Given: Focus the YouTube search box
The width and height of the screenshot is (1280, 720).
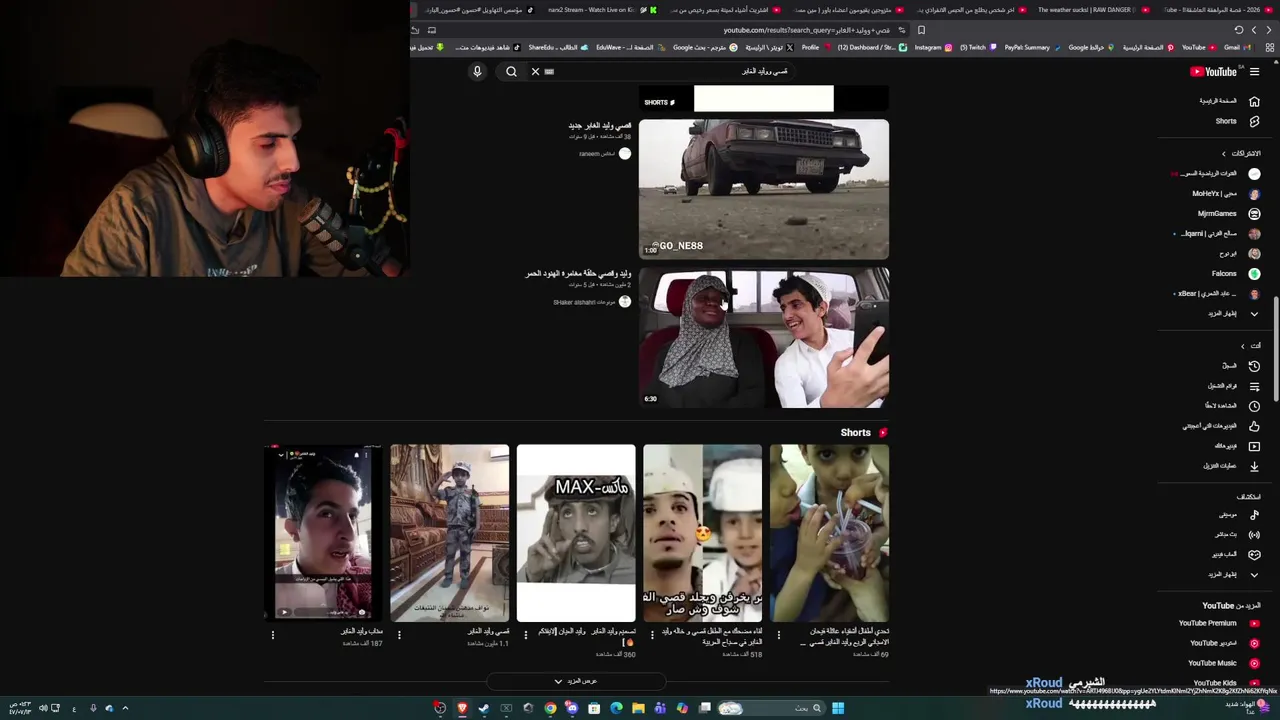Looking at the screenshot, I should 670,71.
